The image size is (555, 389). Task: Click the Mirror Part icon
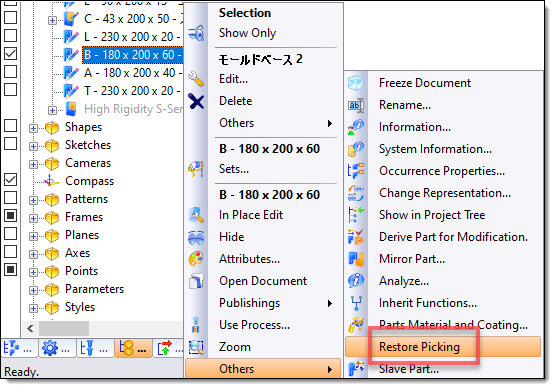[356, 259]
